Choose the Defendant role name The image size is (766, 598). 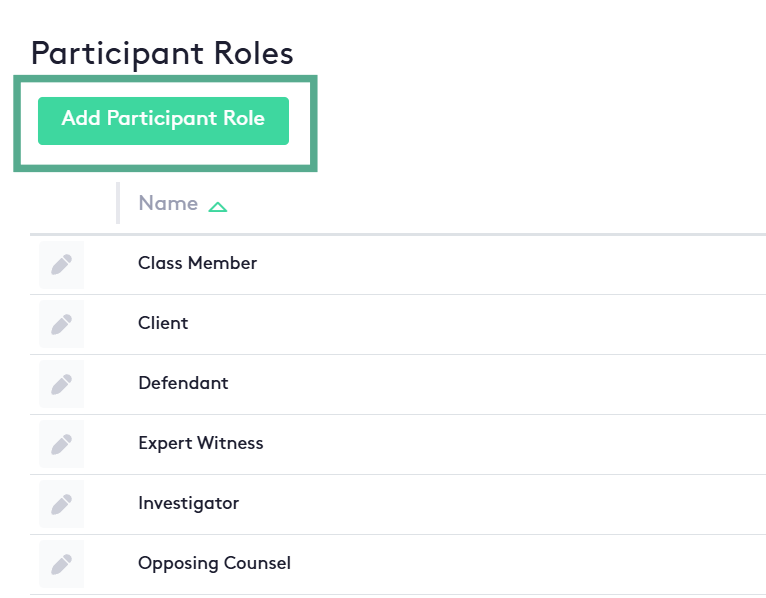click(x=183, y=384)
